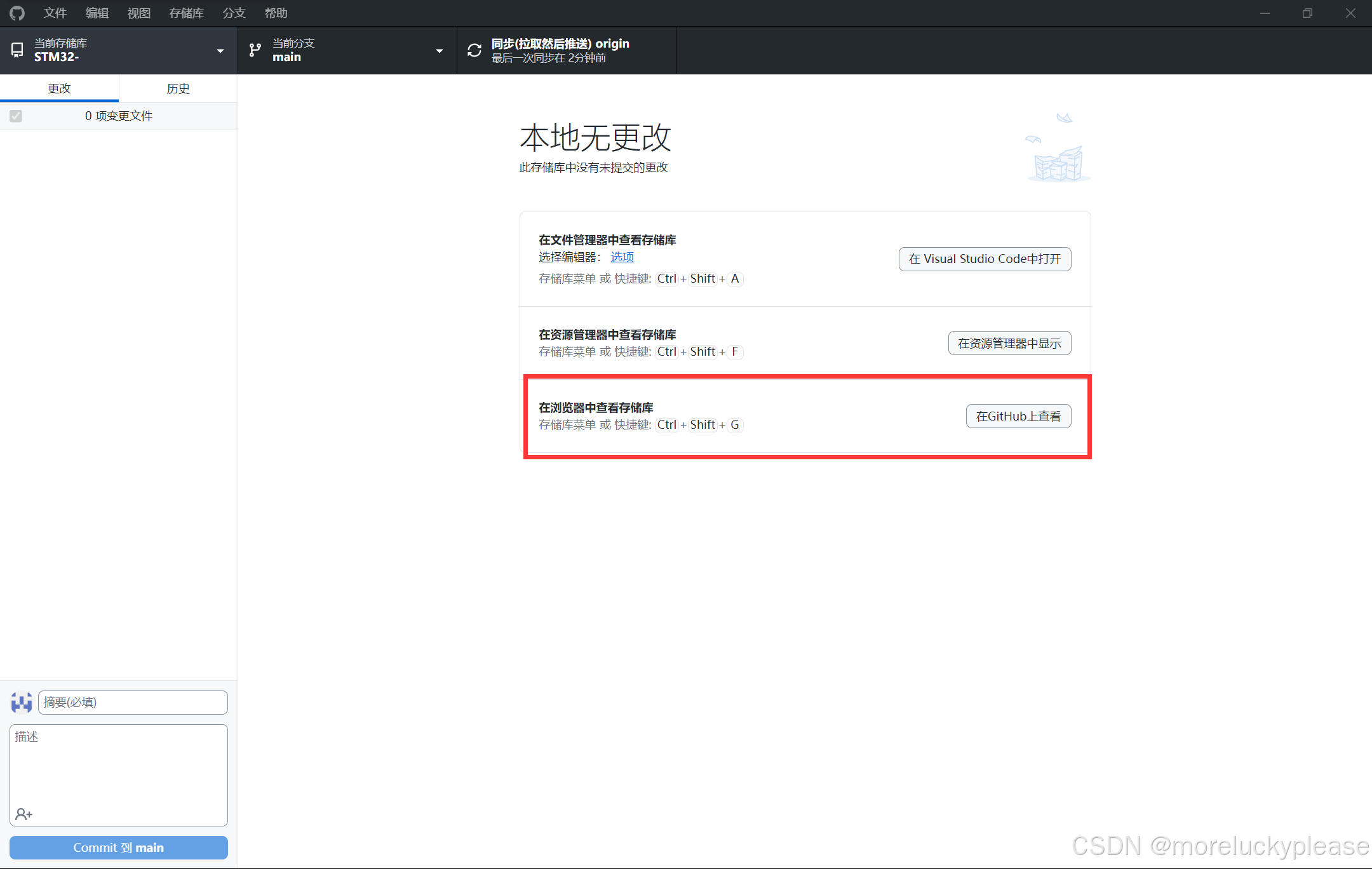Select the 更改 tab

pos(59,88)
